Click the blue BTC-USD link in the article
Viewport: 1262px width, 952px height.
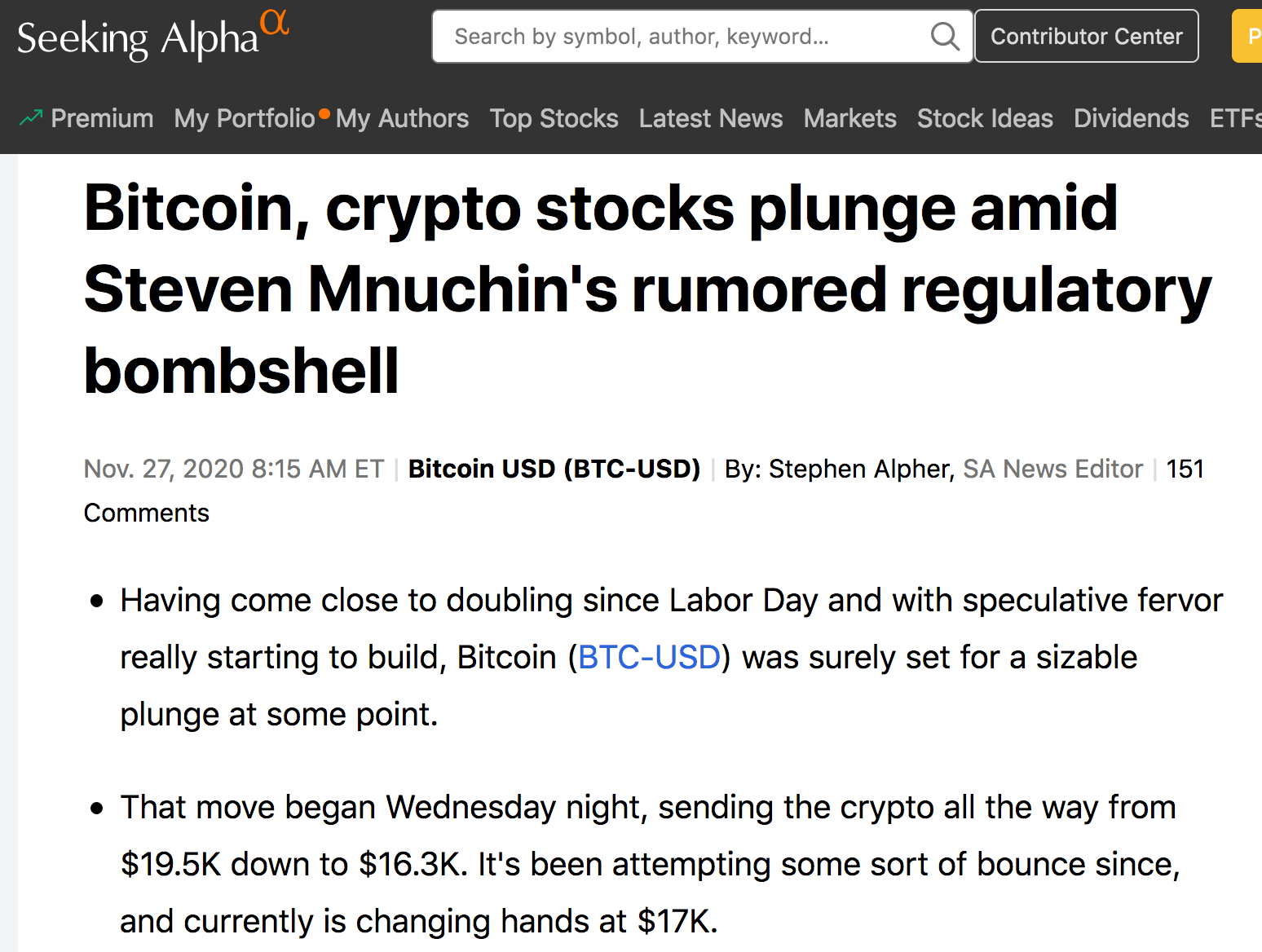pyautogui.click(x=649, y=658)
